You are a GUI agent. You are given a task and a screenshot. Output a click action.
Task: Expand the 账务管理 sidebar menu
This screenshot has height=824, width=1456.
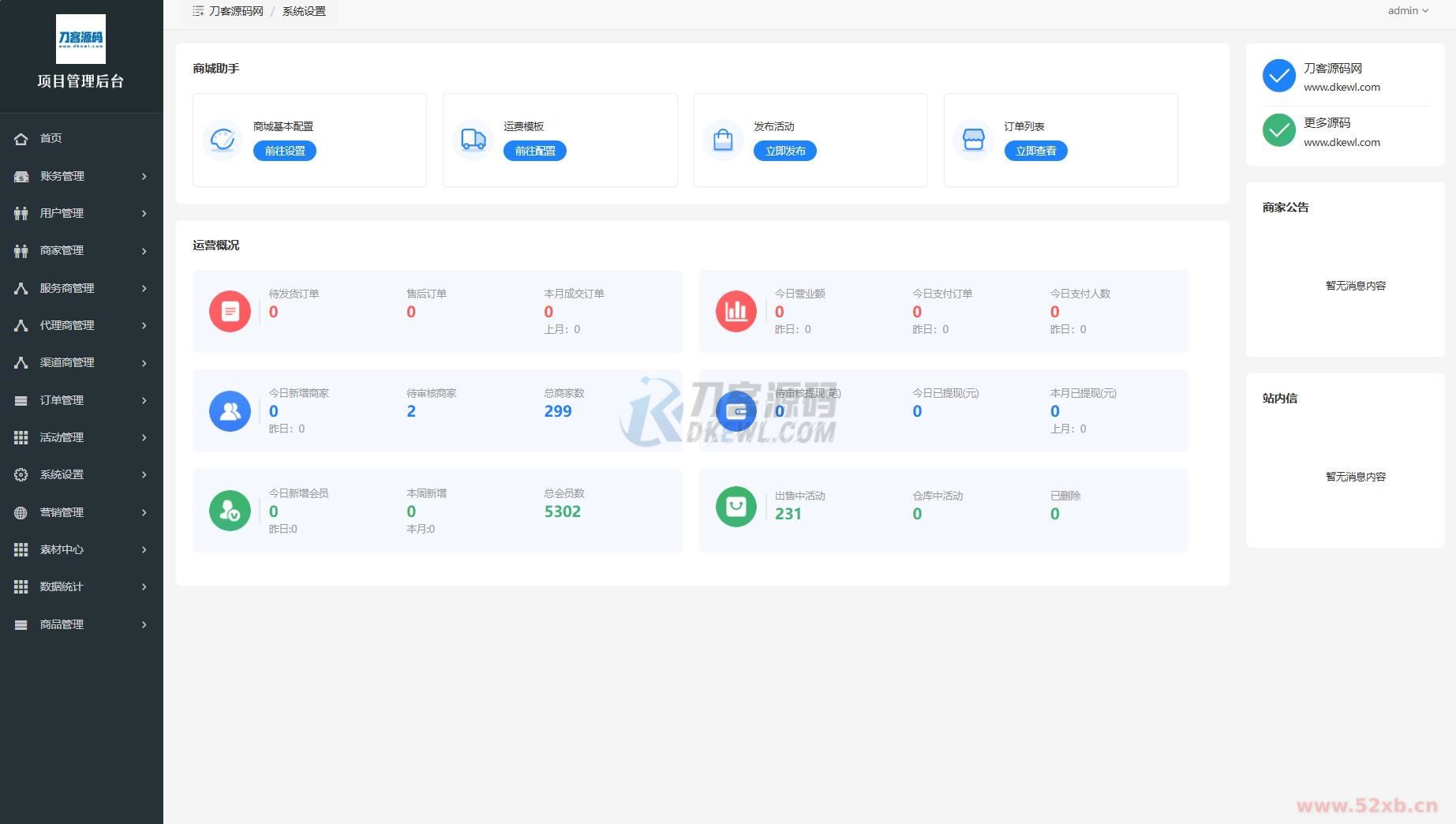point(80,176)
